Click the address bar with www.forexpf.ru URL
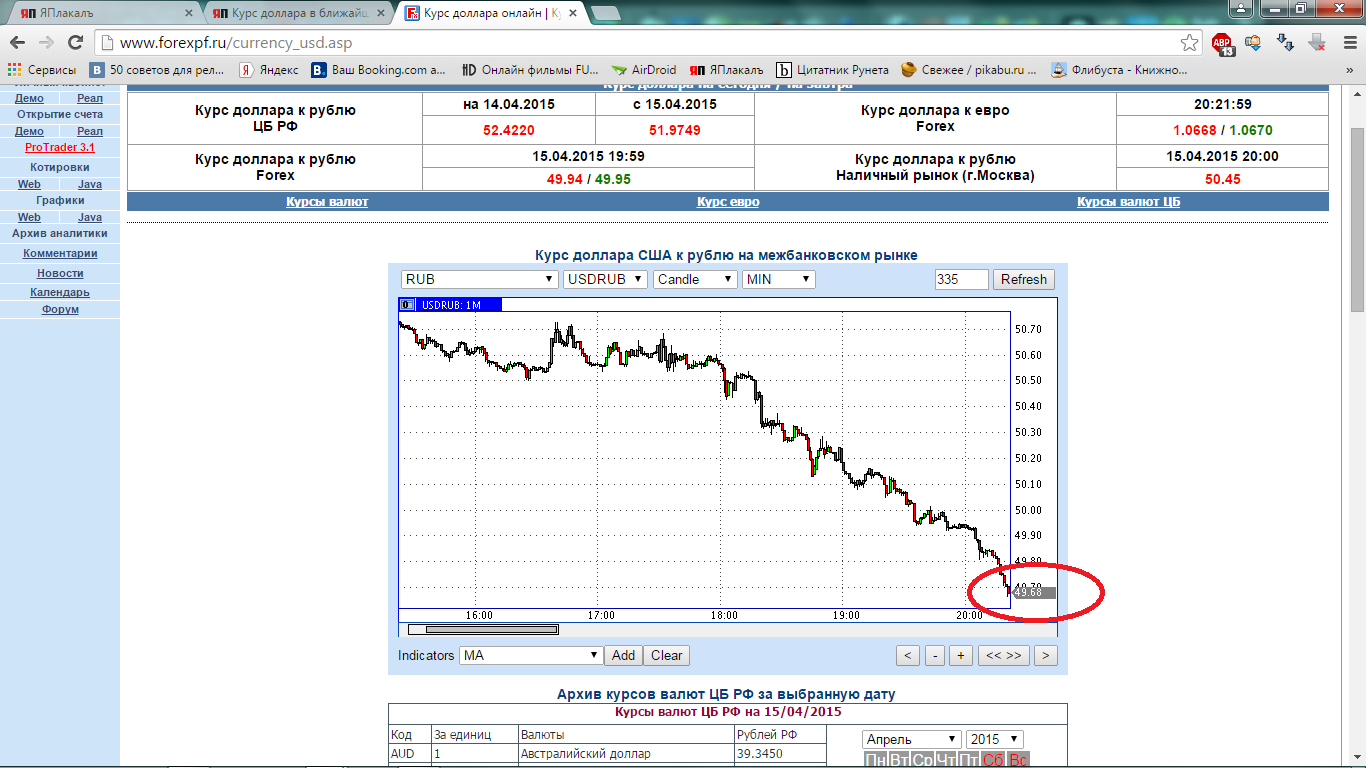 click(640, 43)
